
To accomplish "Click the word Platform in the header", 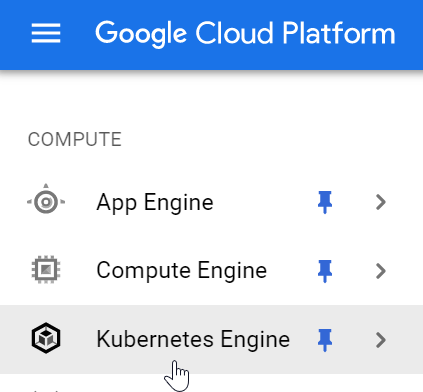I will [x=339, y=33].
